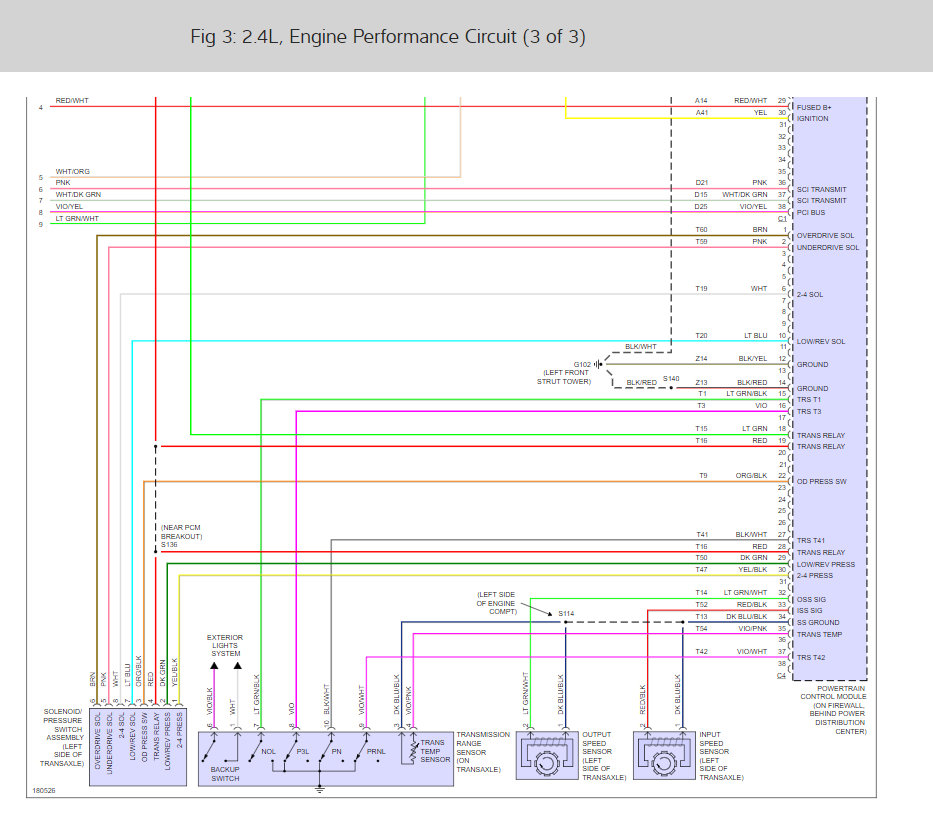Click the 'VIO/WHT' wire label at T42
Screen dimensions: 933x817
[x=752, y=652]
